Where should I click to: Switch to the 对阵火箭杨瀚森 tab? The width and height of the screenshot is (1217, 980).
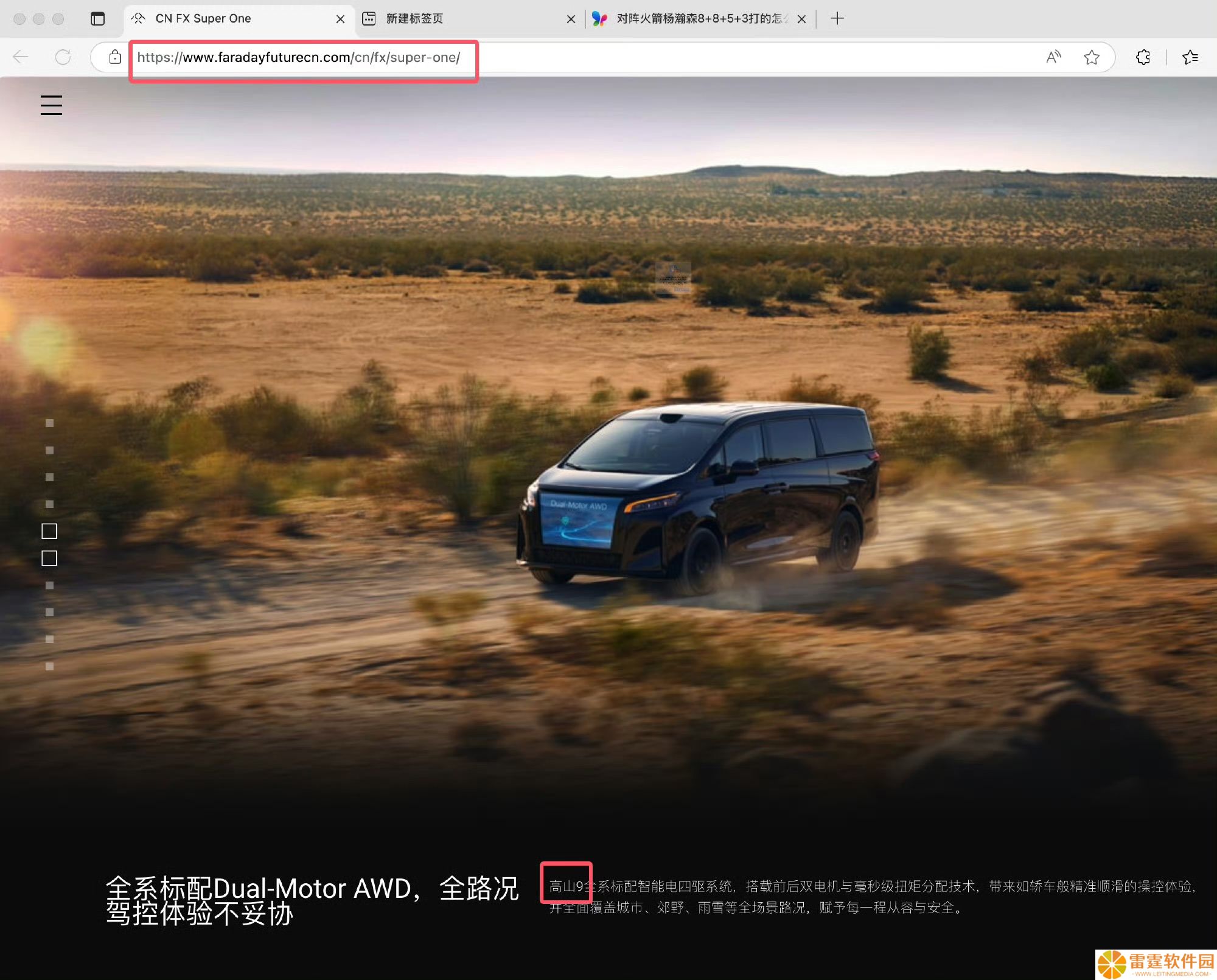coord(700,19)
